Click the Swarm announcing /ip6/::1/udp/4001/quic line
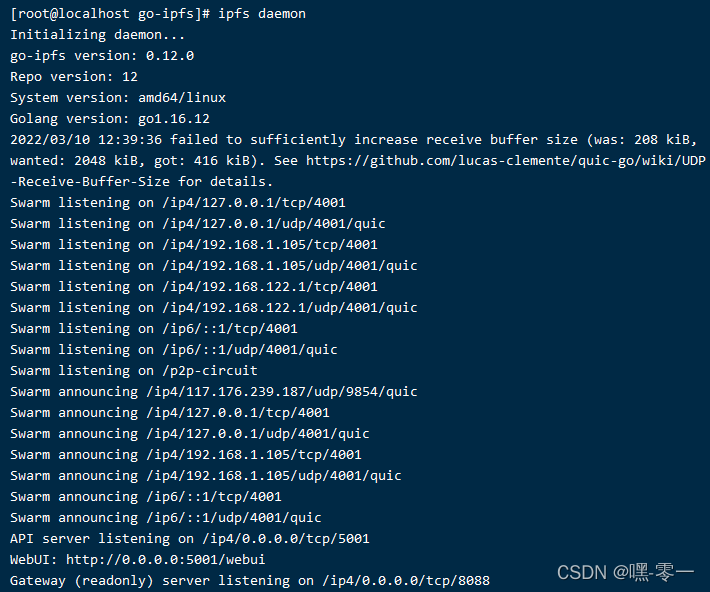 (x=166, y=517)
